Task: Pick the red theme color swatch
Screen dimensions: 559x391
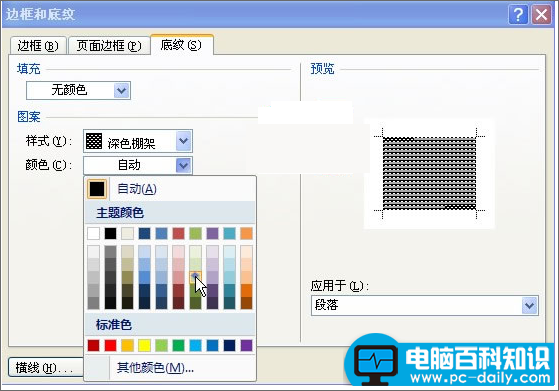Action: (x=179, y=233)
